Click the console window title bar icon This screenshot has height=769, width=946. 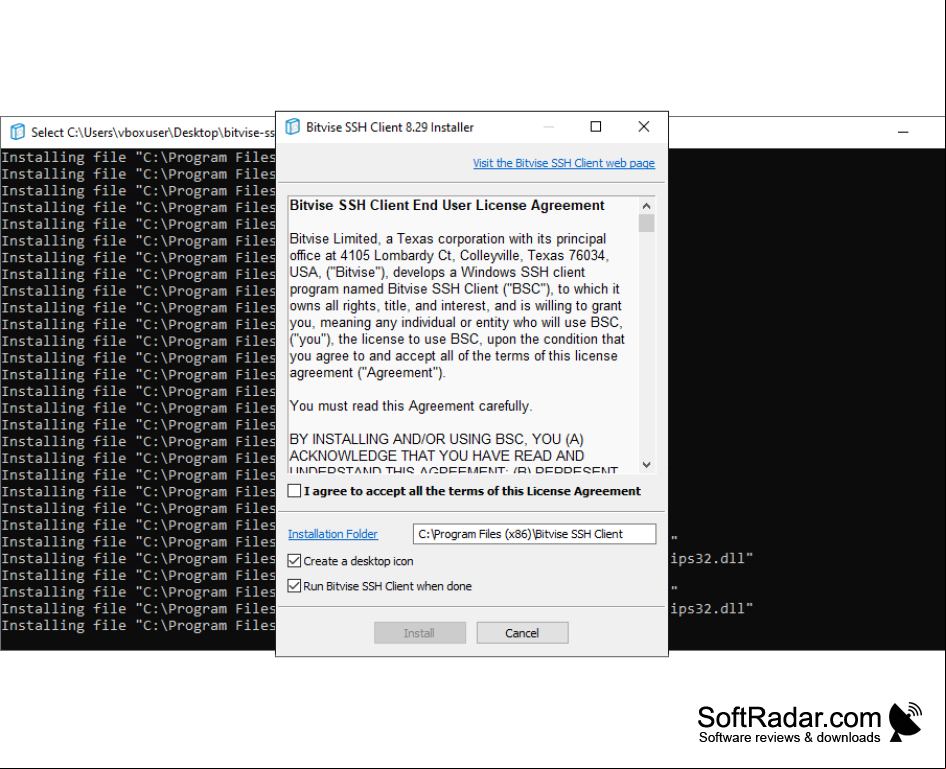point(17,131)
